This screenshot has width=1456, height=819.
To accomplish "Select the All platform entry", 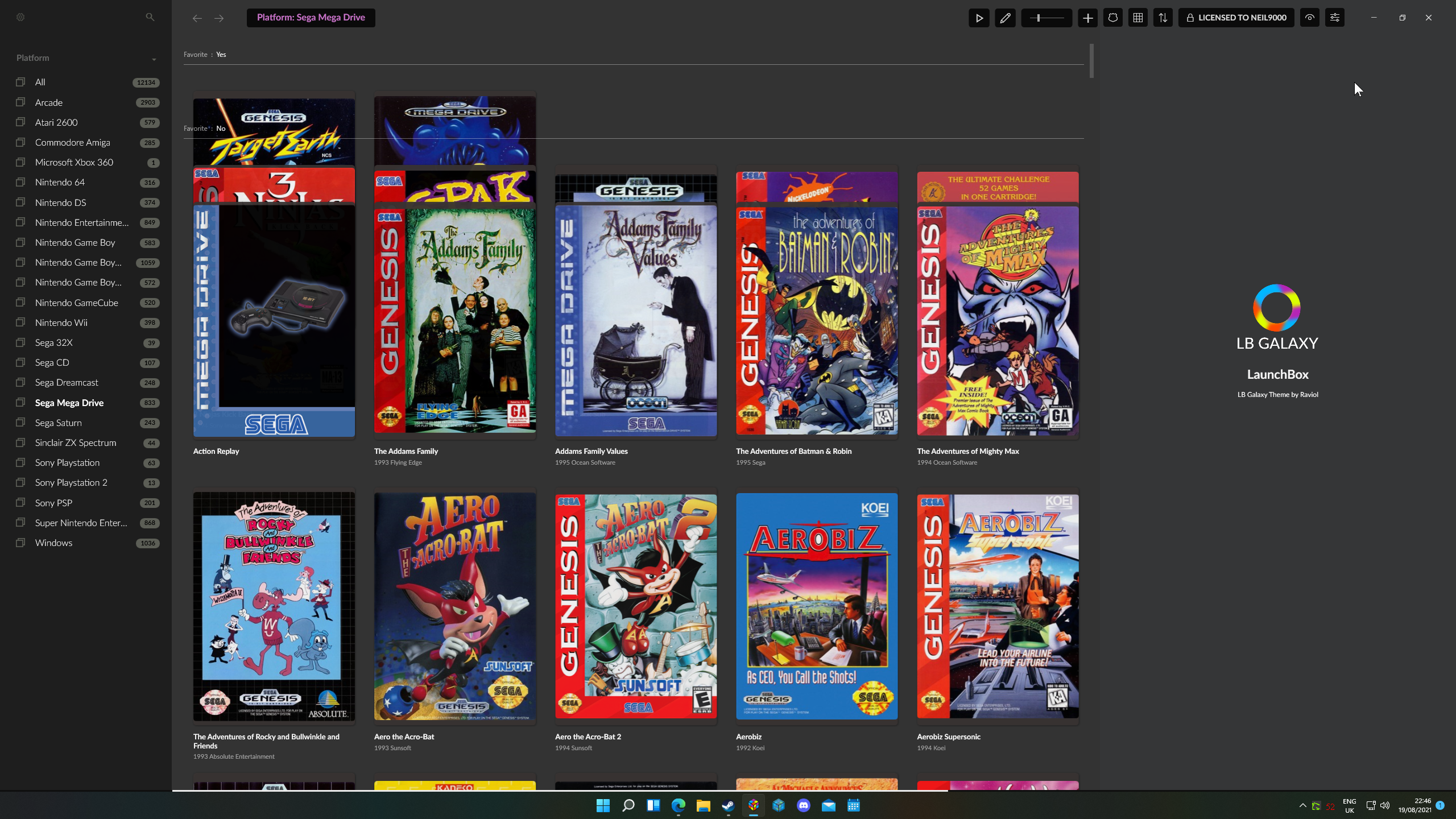I will tap(88, 82).
